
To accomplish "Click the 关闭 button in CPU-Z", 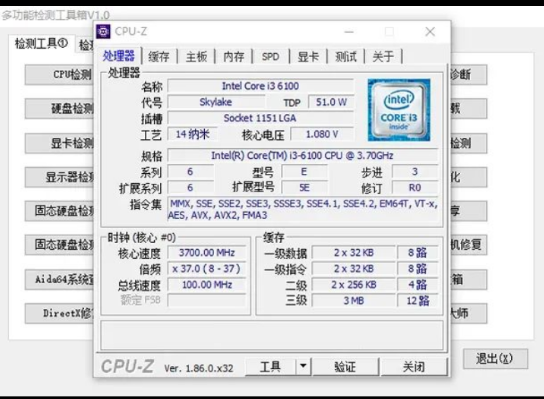I will tap(414, 366).
